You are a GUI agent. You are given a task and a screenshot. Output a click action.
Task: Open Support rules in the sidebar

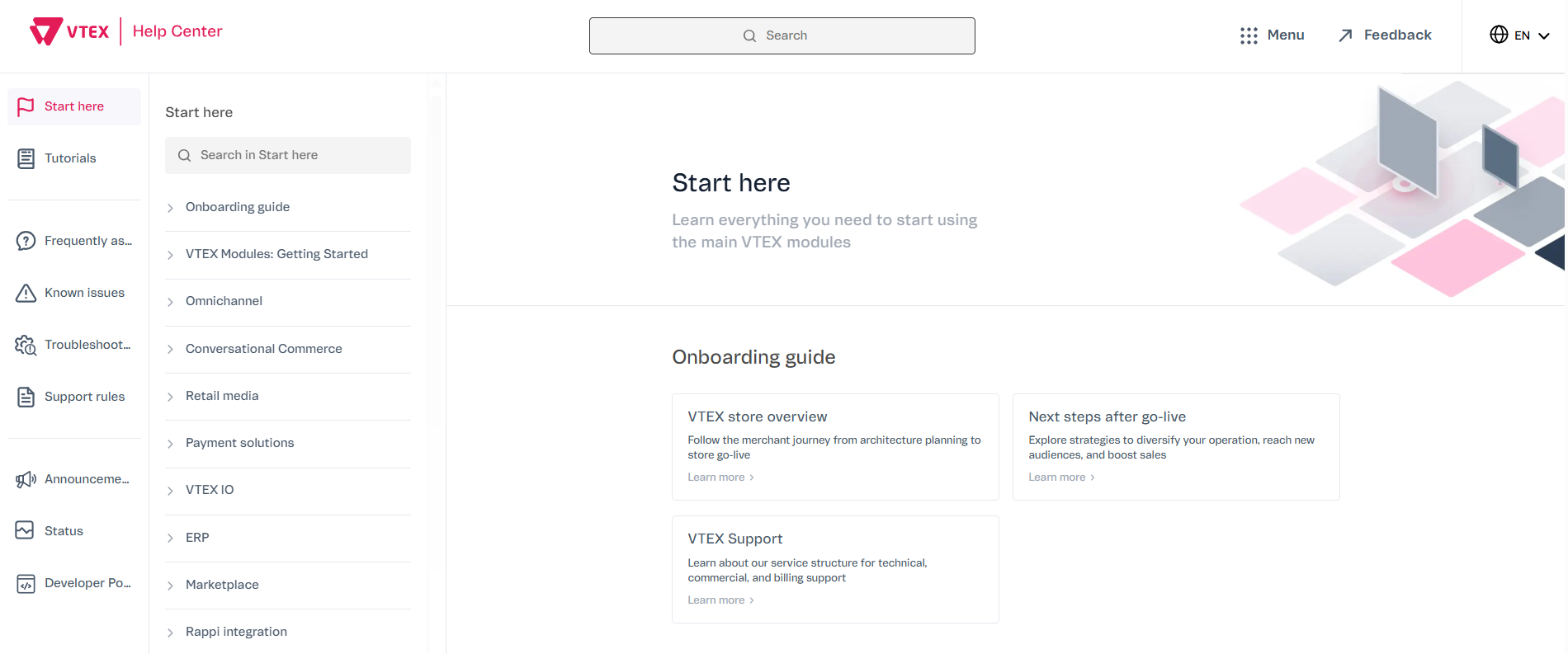(x=84, y=397)
